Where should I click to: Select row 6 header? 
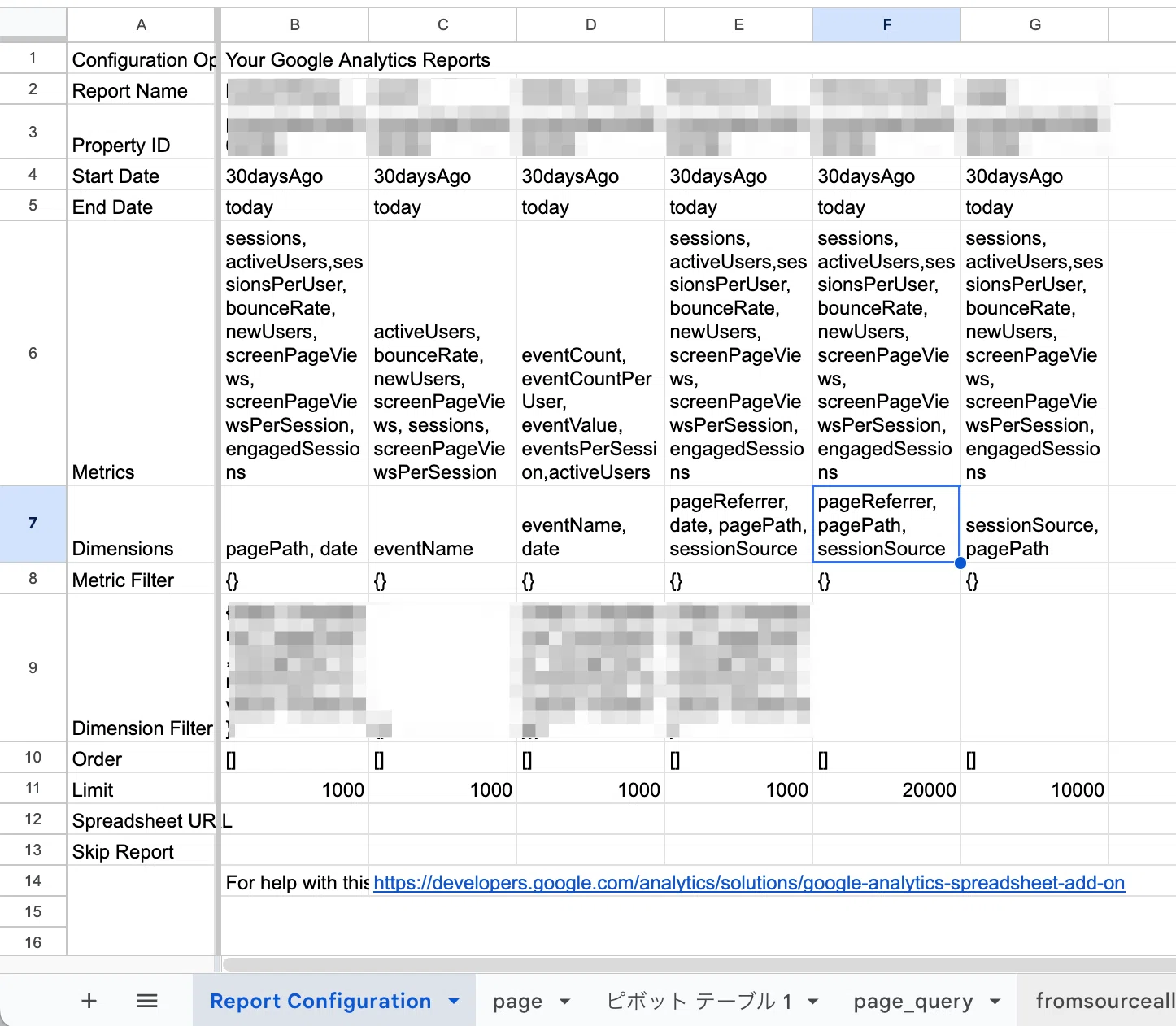[x=33, y=354]
